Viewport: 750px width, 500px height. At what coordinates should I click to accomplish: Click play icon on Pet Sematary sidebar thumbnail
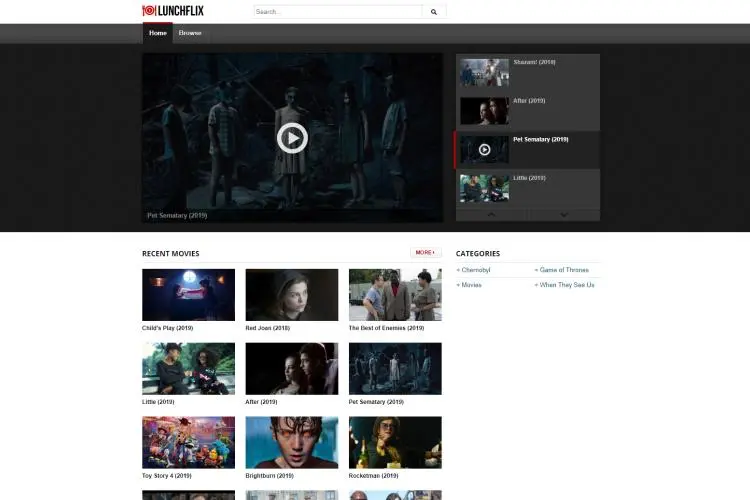(x=484, y=150)
